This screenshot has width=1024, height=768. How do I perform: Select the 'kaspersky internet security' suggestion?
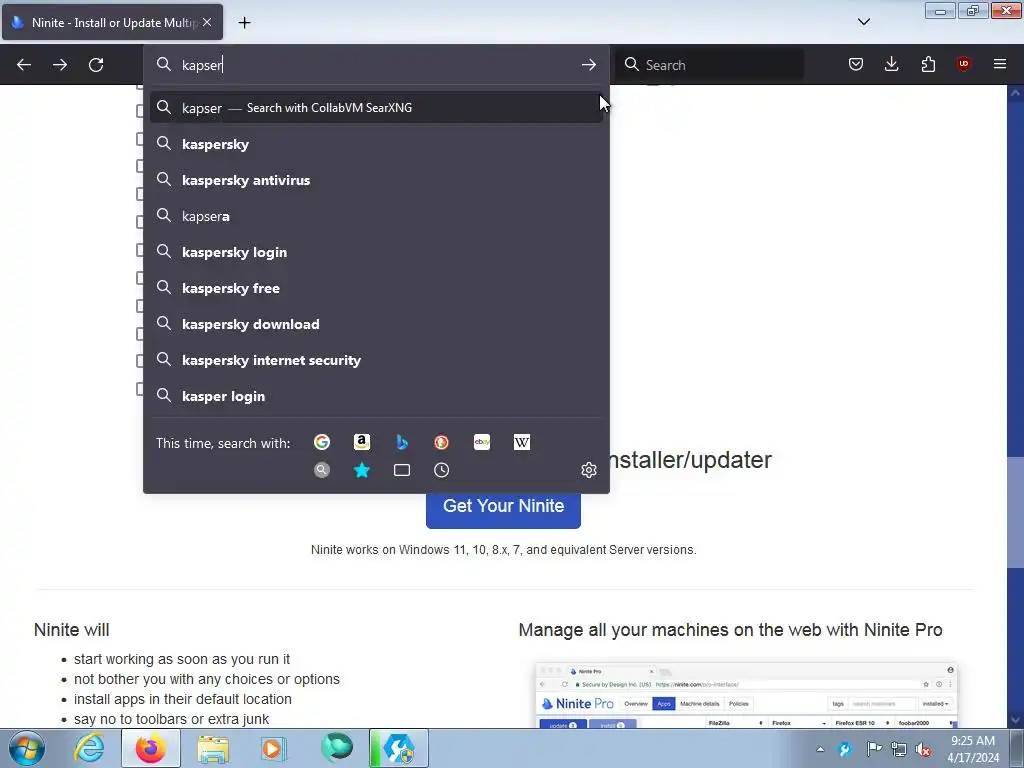(x=376, y=360)
